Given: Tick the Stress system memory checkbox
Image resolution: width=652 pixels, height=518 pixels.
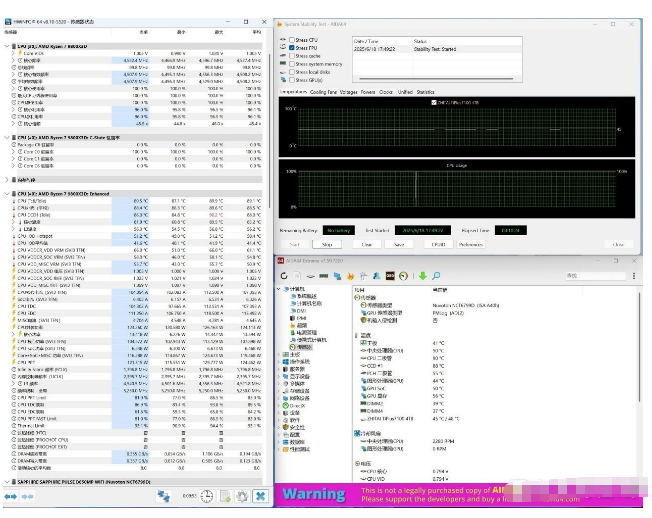Looking at the screenshot, I should pos(290,64).
